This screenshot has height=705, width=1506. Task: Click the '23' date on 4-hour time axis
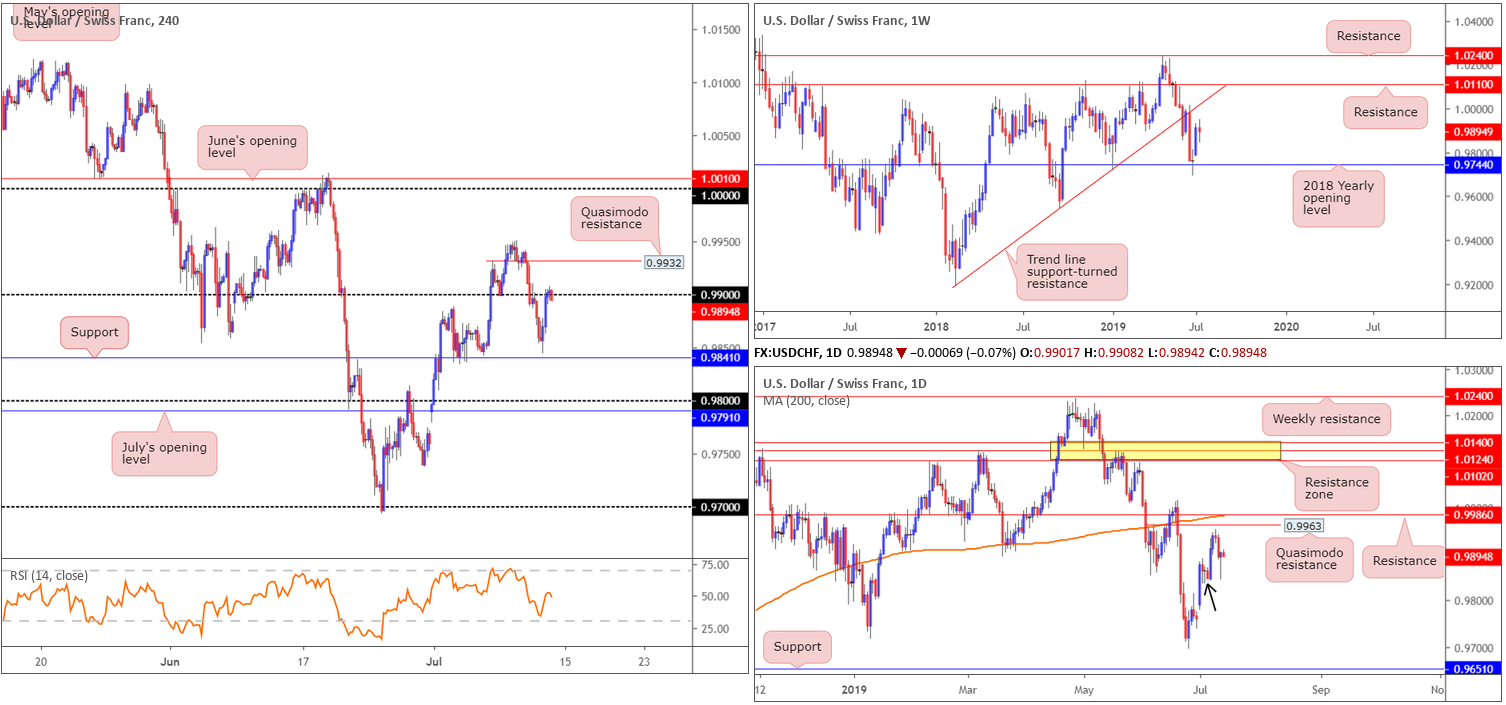[643, 661]
